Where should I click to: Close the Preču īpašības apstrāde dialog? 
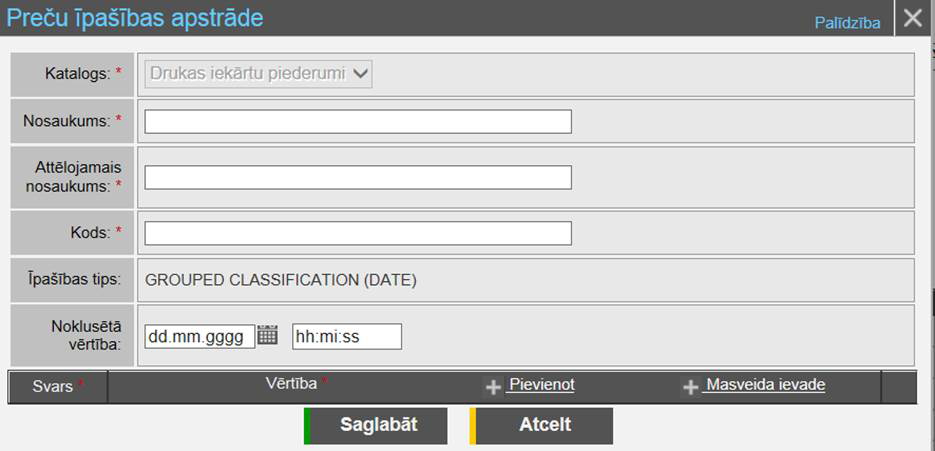[x=912, y=18]
